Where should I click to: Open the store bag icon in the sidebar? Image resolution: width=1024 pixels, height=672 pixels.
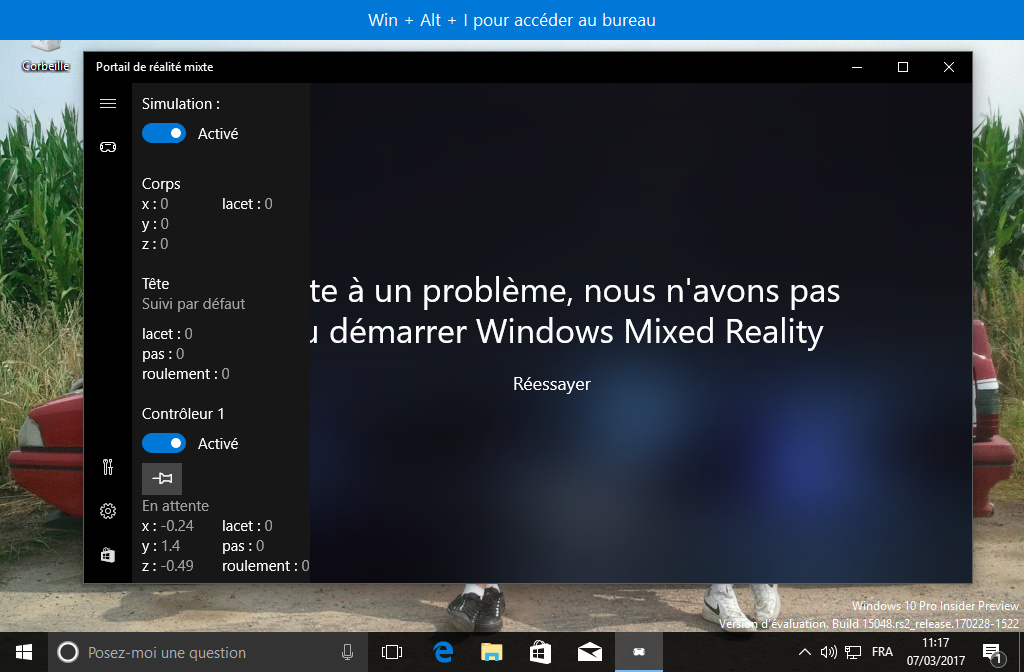108,555
